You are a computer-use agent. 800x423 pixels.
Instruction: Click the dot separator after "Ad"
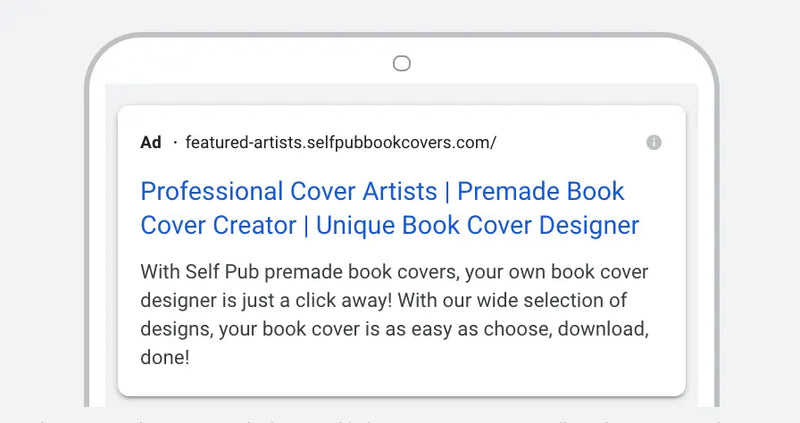pyautogui.click(x=174, y=143)
